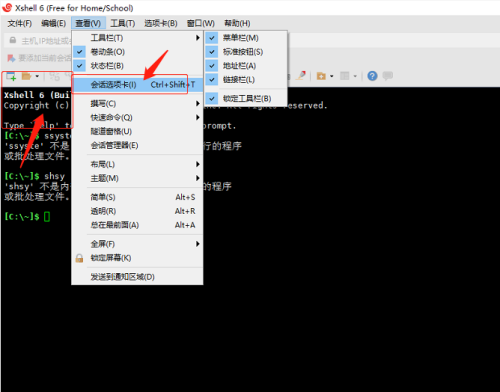Click the terminal prompt cursor line
This screenshot has width=500, height=392.
(x=27, y=217)
